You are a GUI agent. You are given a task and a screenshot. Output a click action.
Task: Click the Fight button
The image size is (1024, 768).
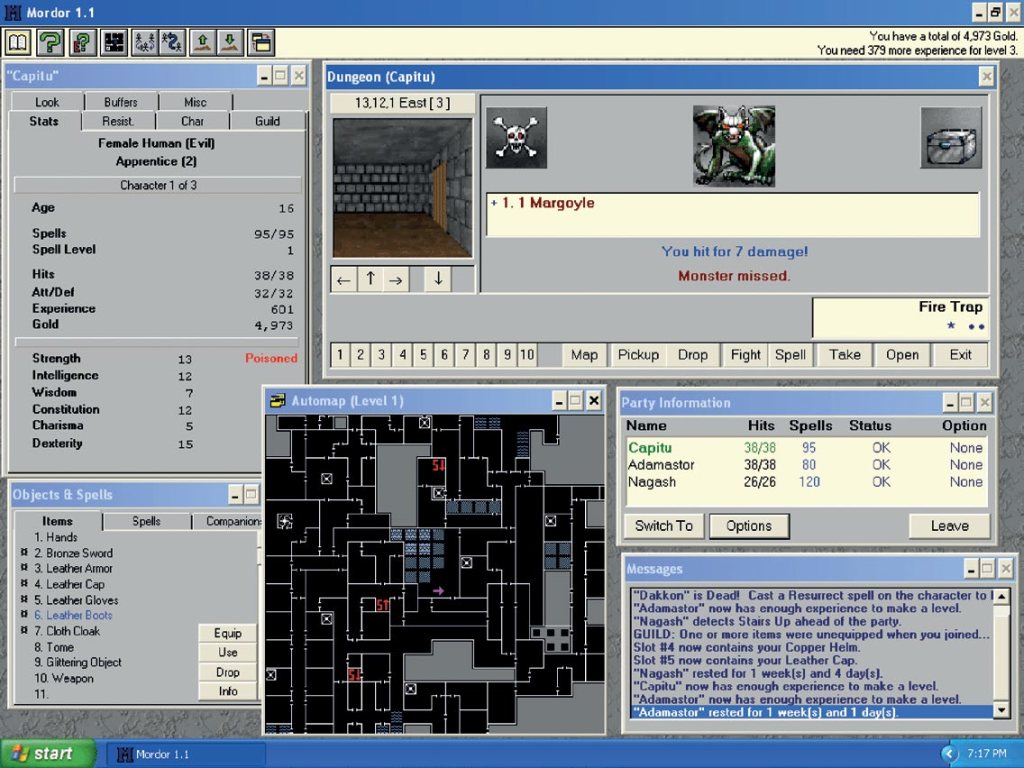(x=745, y=354)
